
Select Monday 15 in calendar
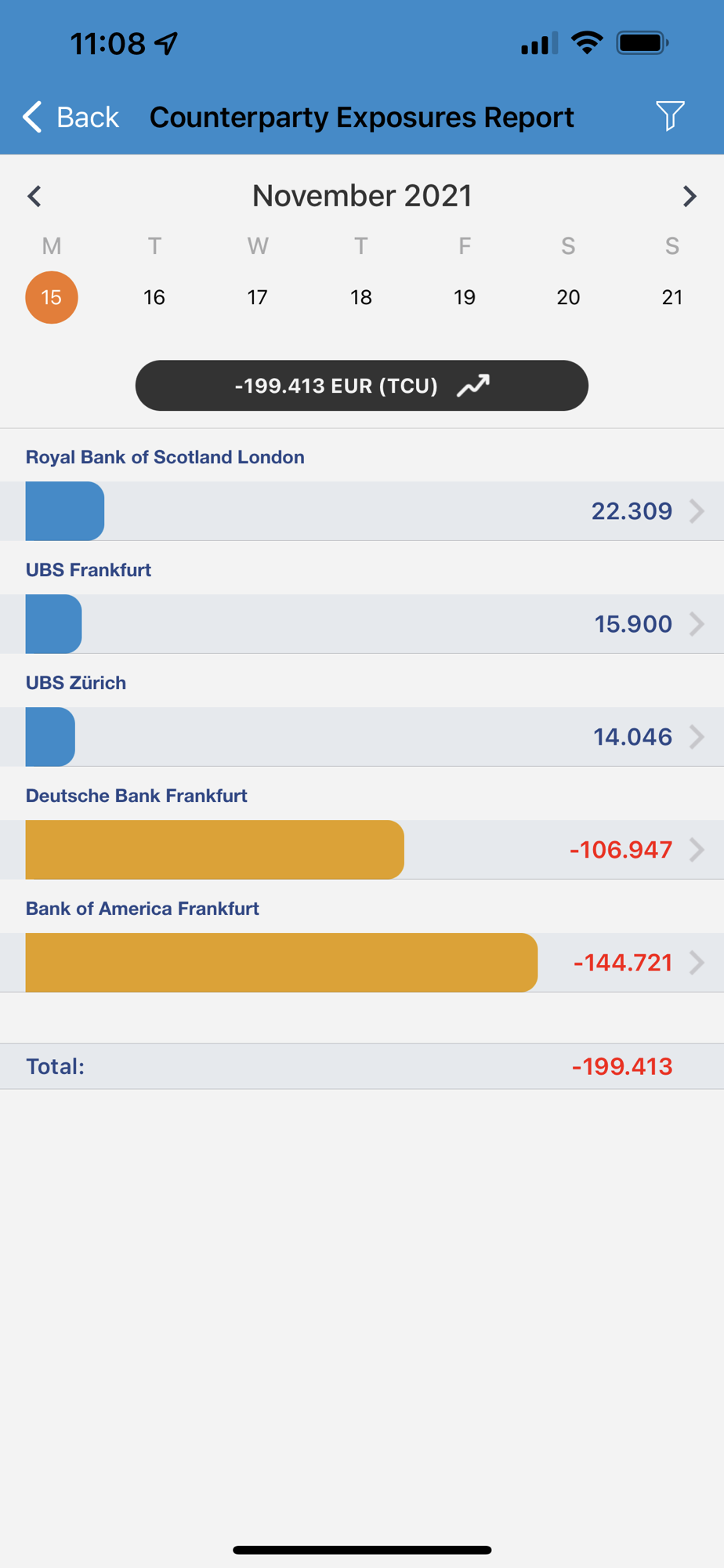tap(52, 298)
